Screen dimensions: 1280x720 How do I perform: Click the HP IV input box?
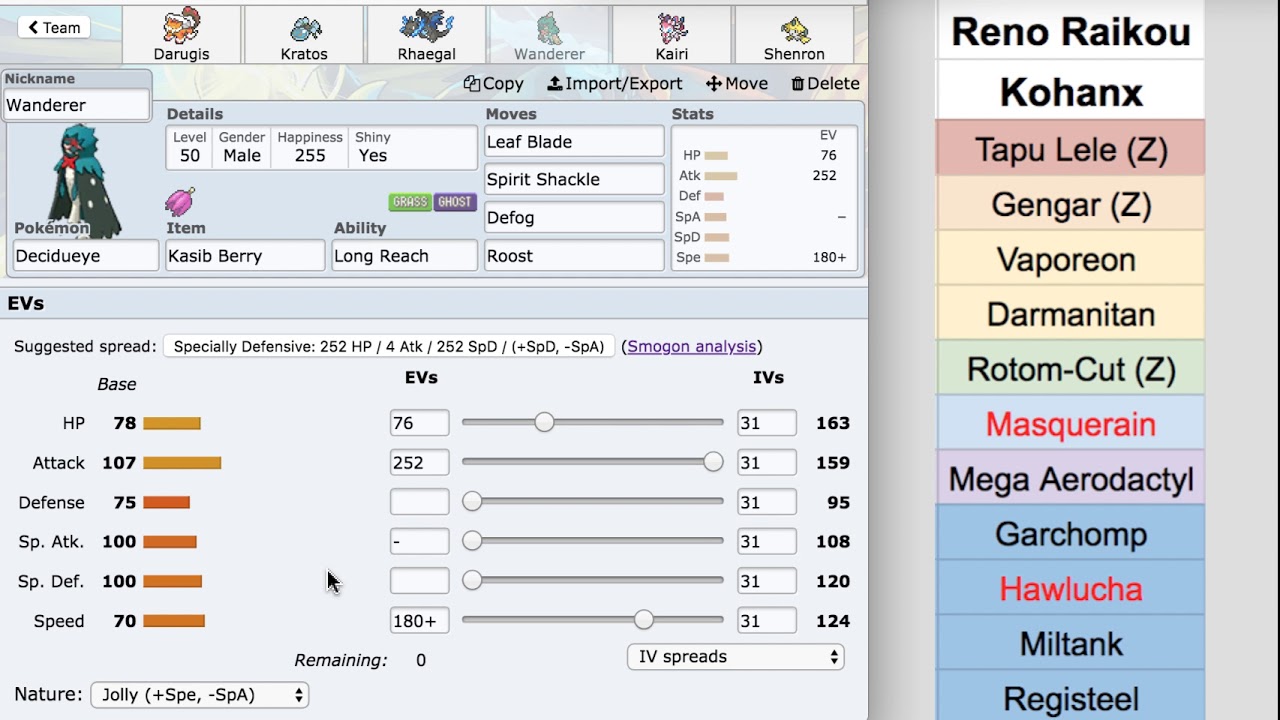coord(767,423)
